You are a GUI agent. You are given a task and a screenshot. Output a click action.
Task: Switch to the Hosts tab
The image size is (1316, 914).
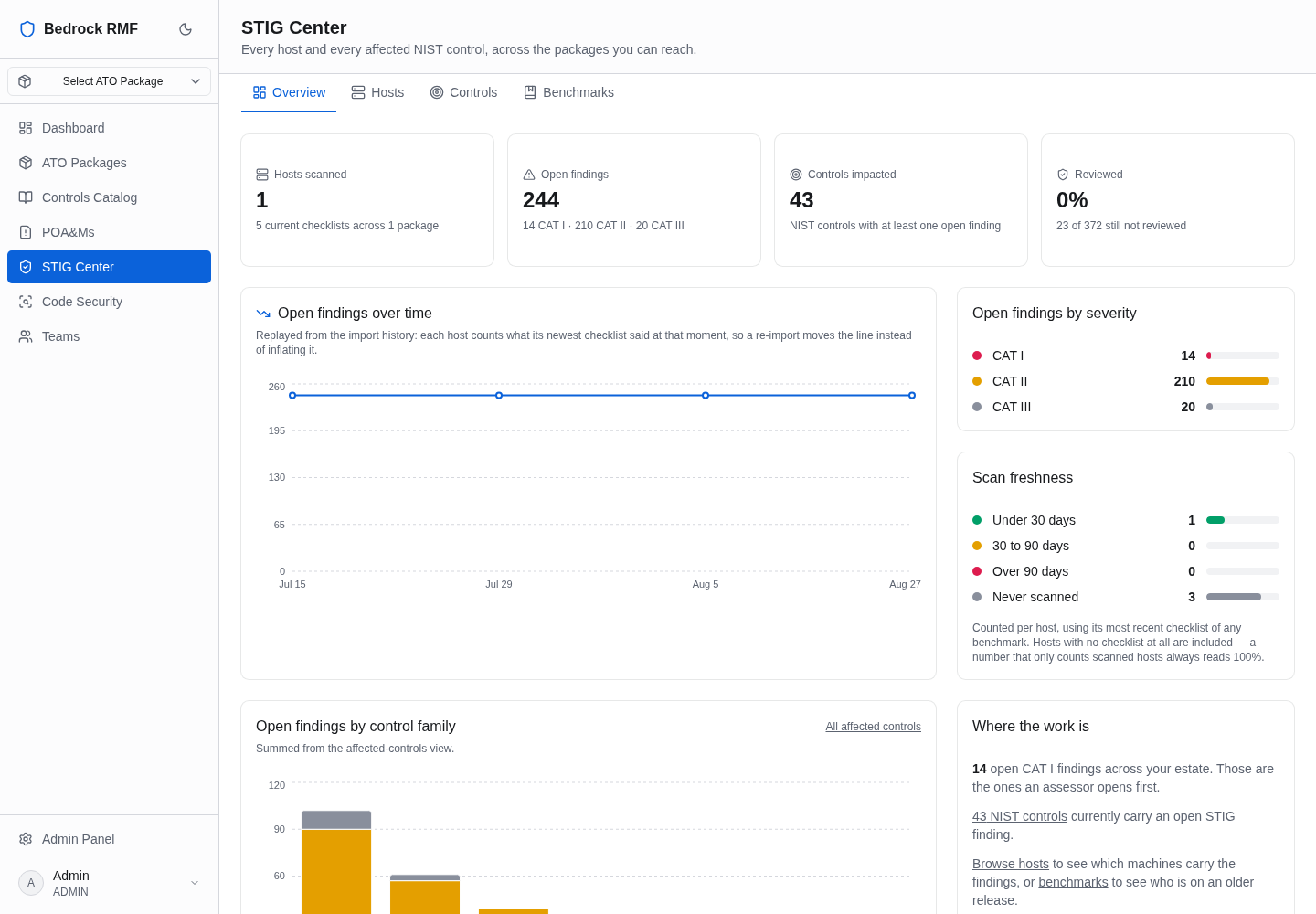[377, 92]
